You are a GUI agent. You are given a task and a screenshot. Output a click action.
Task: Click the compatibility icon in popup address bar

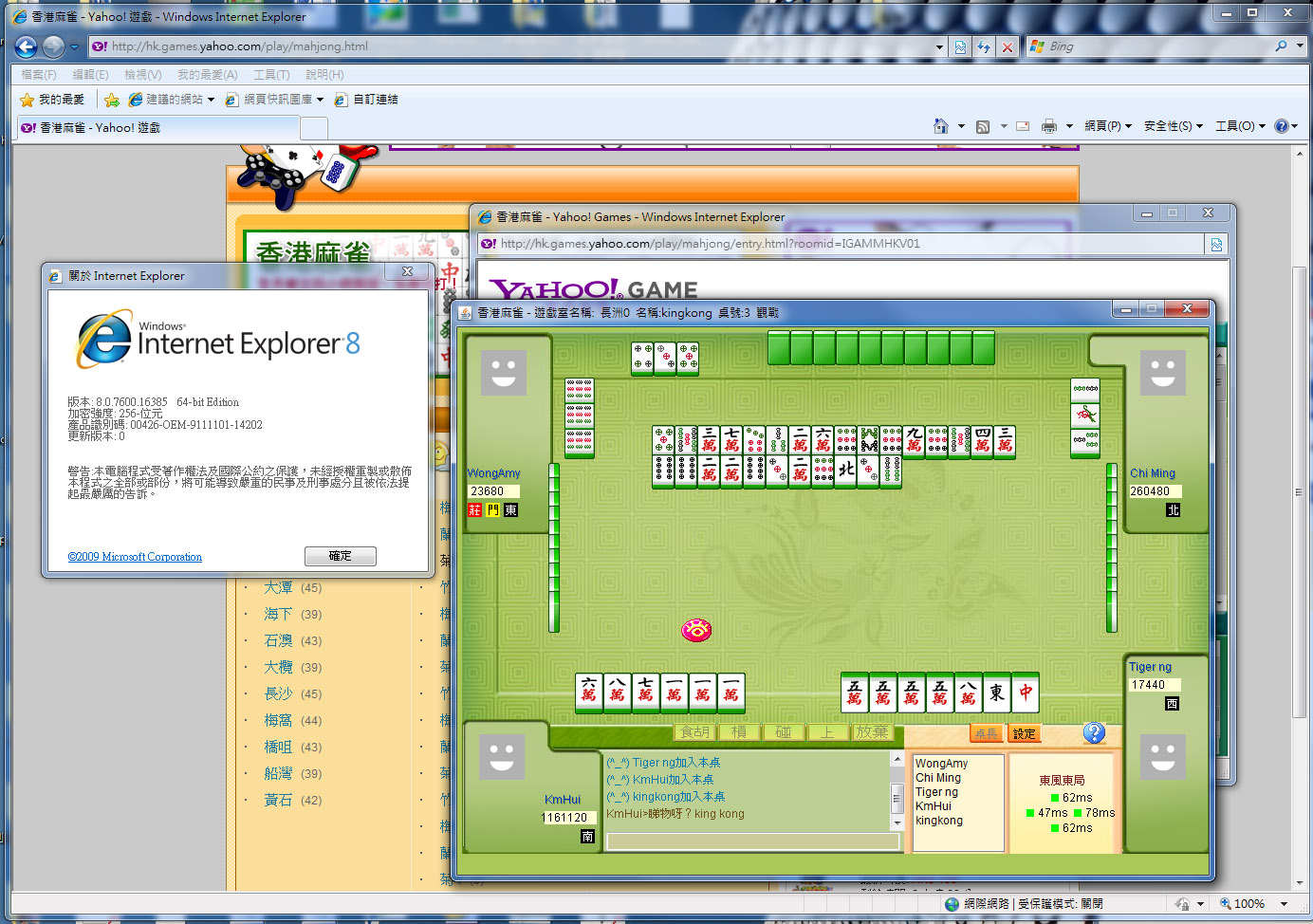(1216, 245)
